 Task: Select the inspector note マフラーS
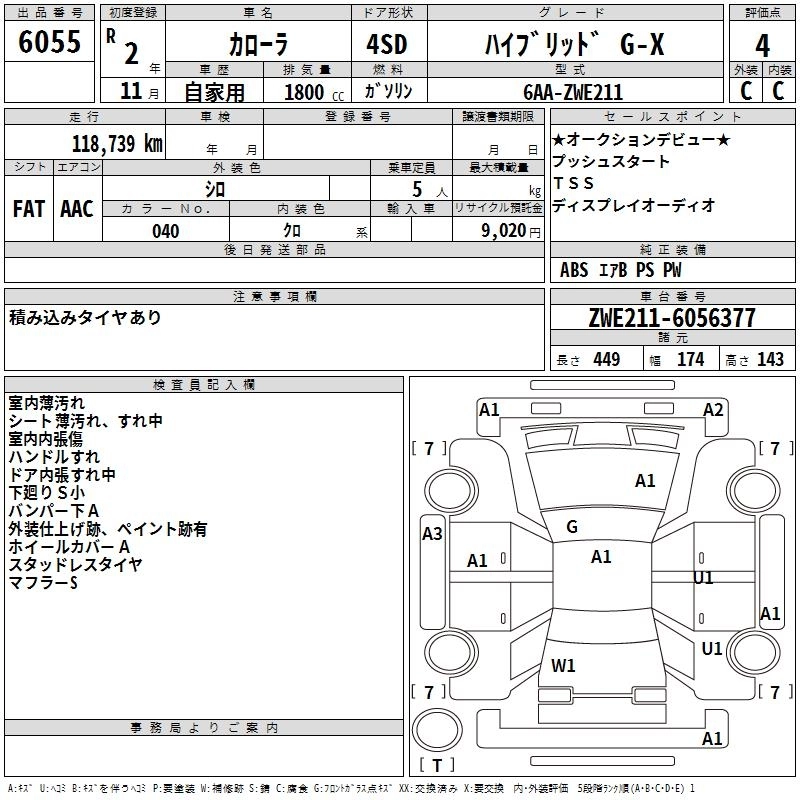tap(43, 583)
